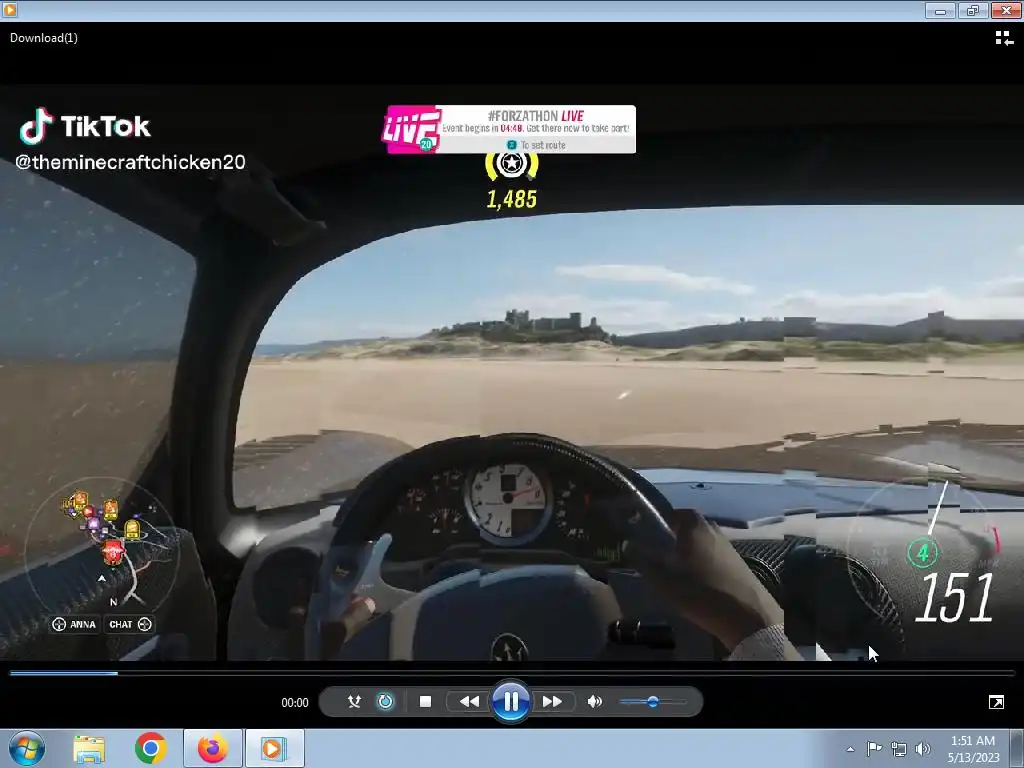Open Action Center flag icon

(874, 748)
